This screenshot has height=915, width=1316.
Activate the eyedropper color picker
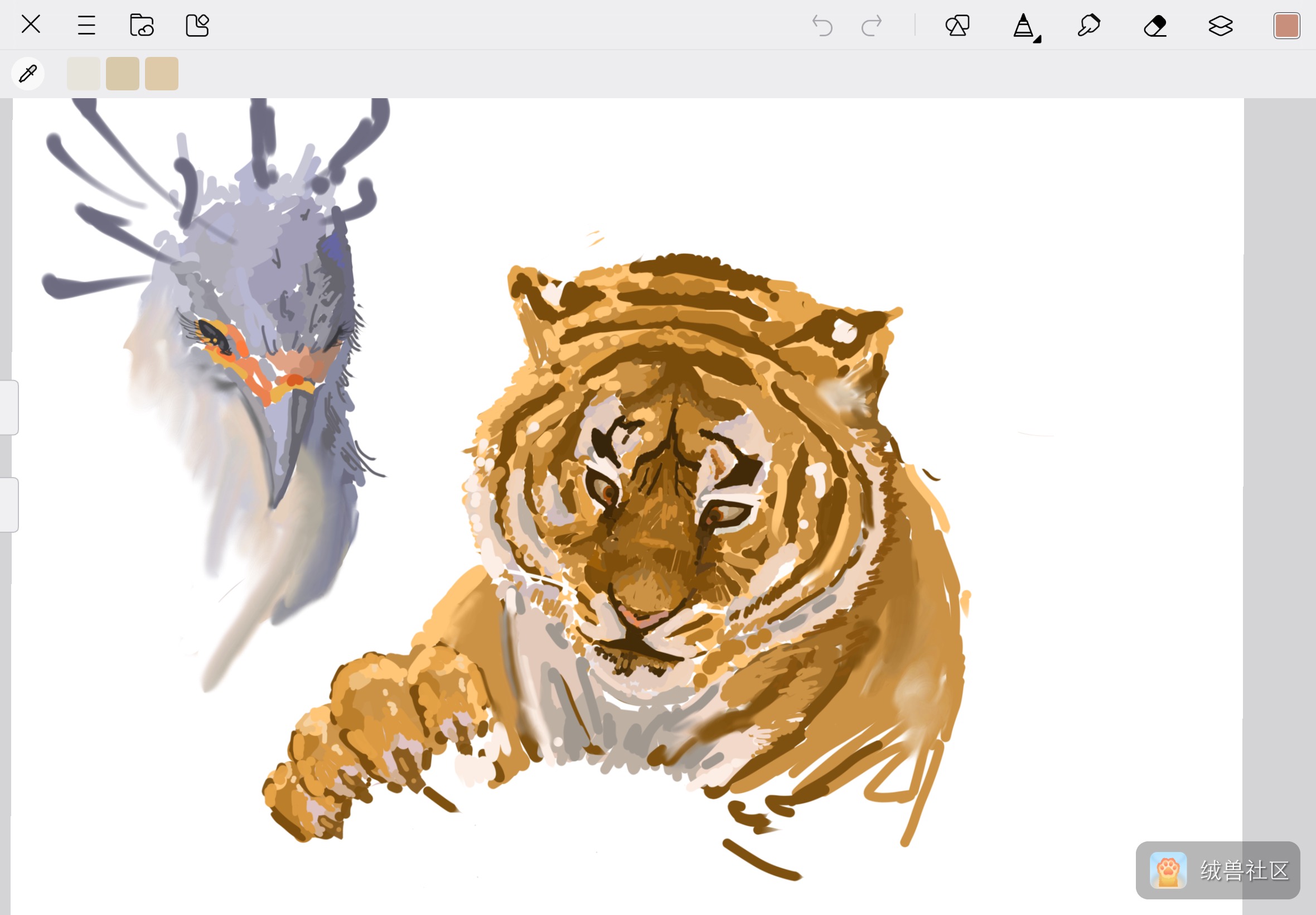[x=28, y=74]
